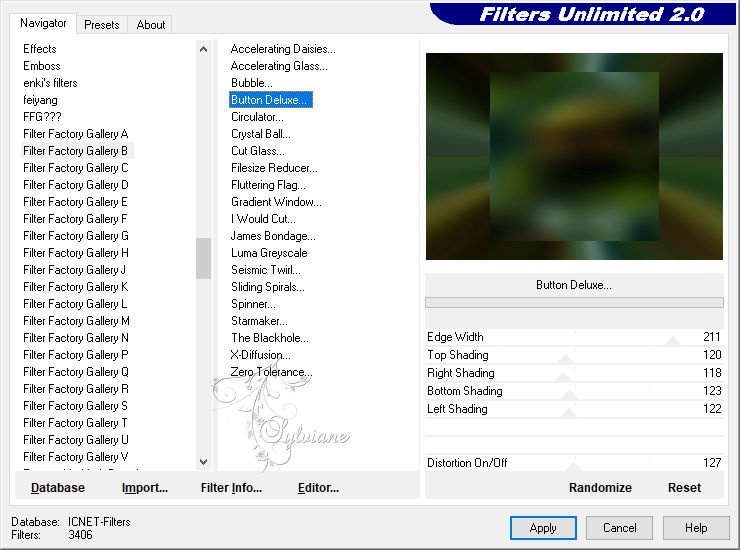Select Filter Factory Gallery P
740x550 pixels.
click(76, 355)
